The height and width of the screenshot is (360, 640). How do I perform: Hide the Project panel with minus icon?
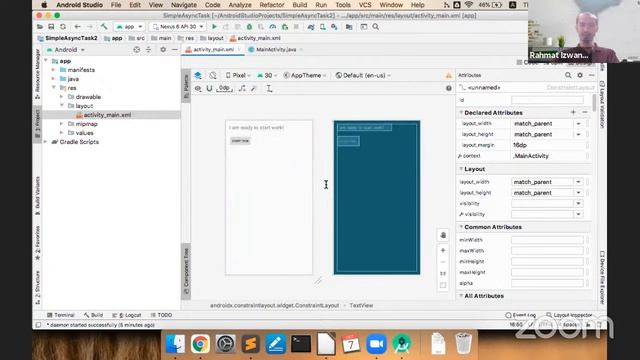coord(175,49)
